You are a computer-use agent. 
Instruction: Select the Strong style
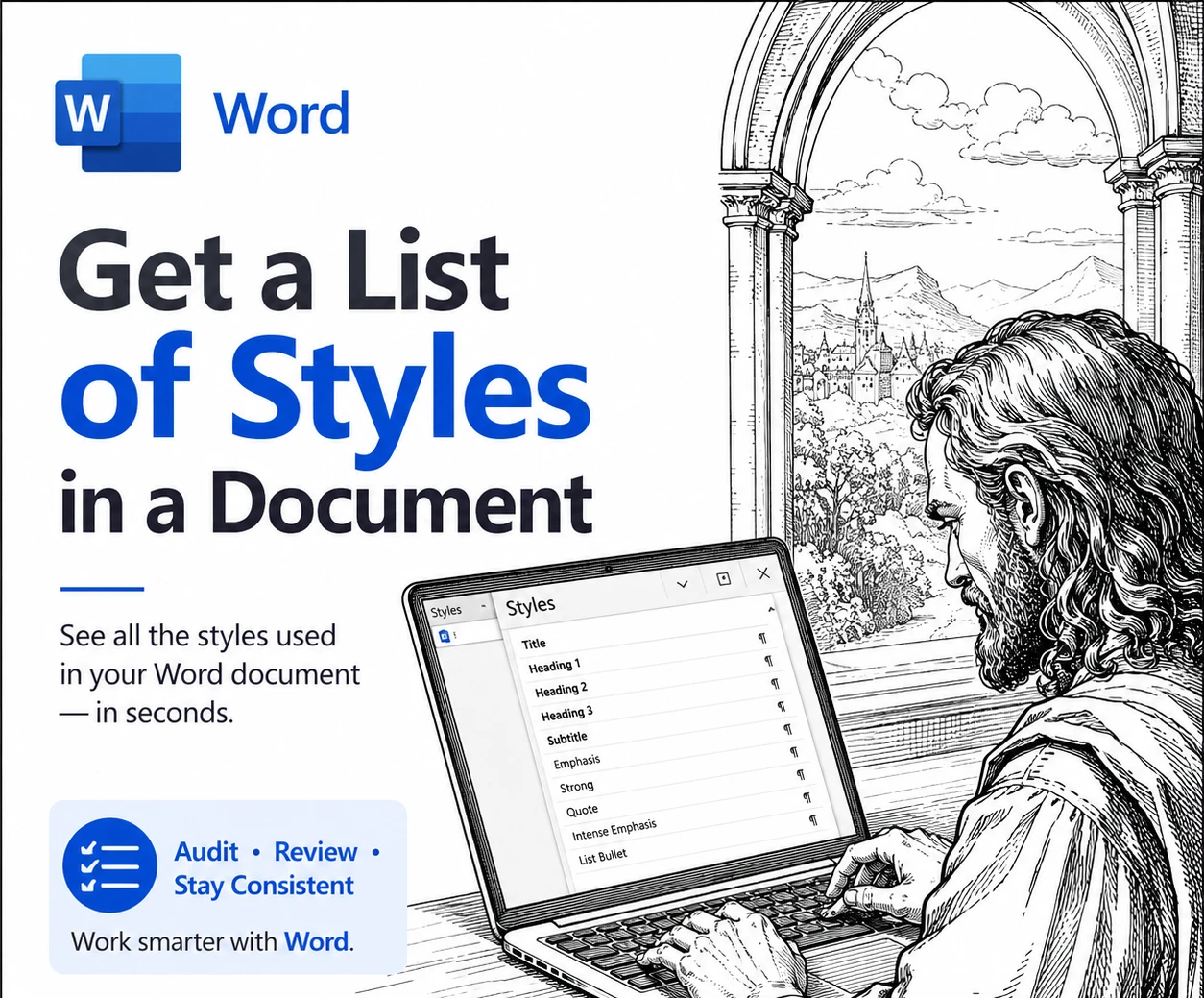coord(576,787)
